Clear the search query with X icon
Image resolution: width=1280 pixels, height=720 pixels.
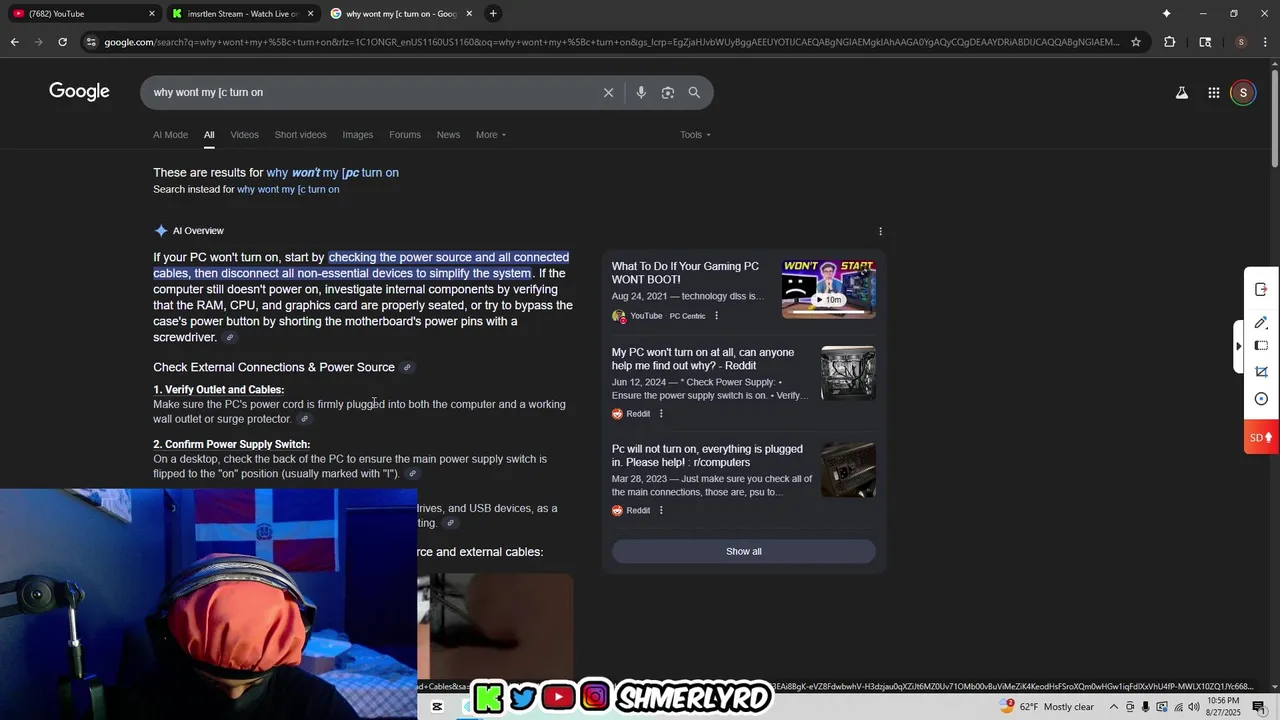click(x=608, y=93)
